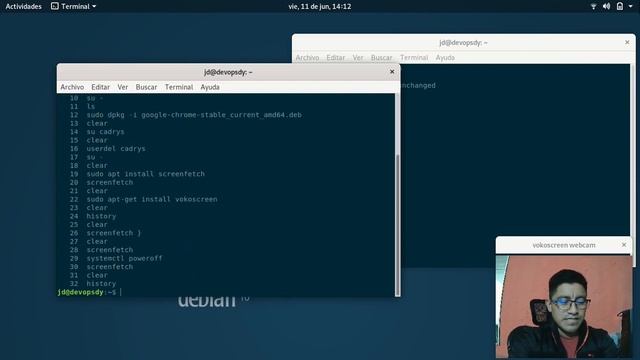The width and height of the screenshot is (640, 360).
Task: Click line 29 'systemctl poweroff'
Action: [124, 258]
